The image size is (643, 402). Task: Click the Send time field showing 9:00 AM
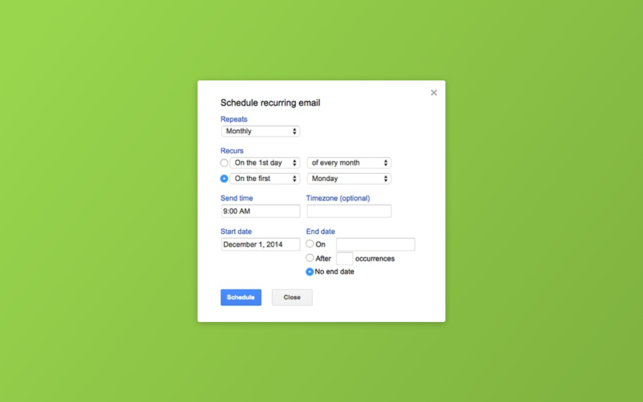click(x=260, y=211)
